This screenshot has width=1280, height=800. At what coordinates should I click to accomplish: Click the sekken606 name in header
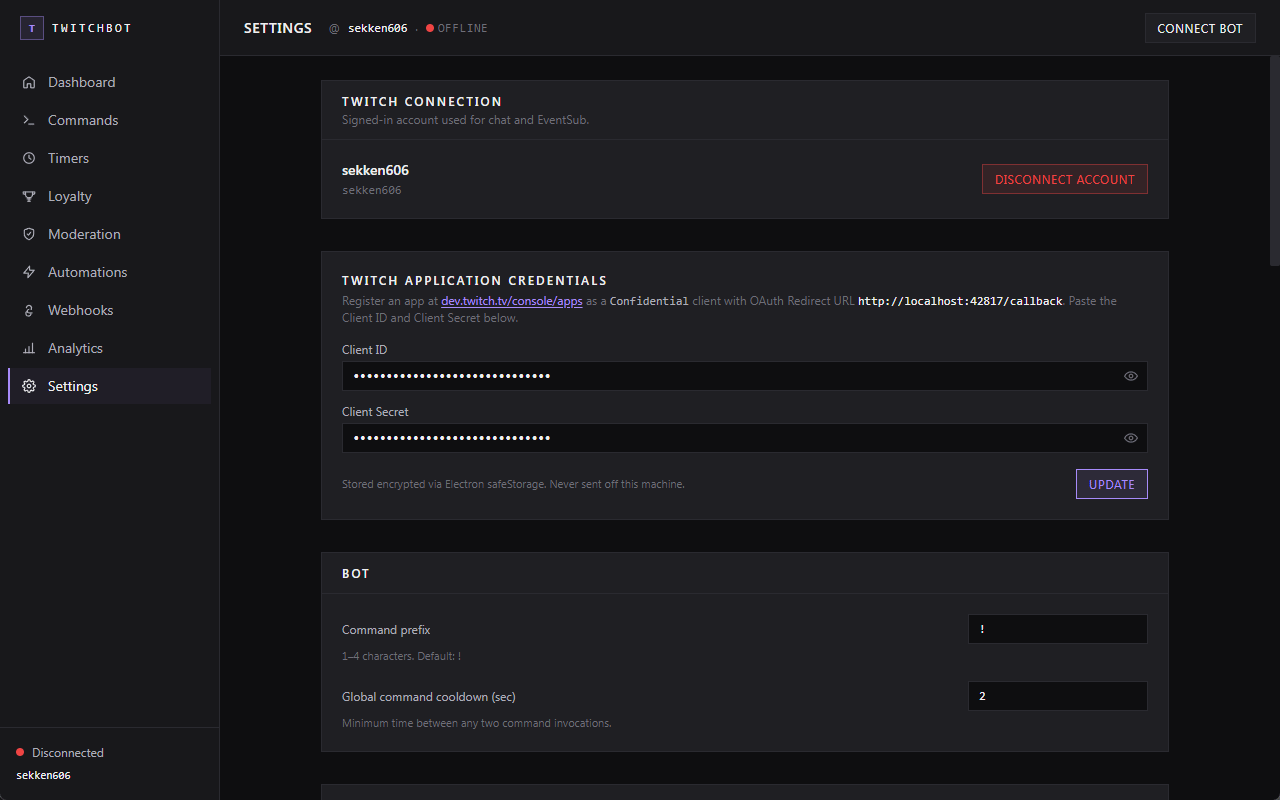tap(377, 28)
